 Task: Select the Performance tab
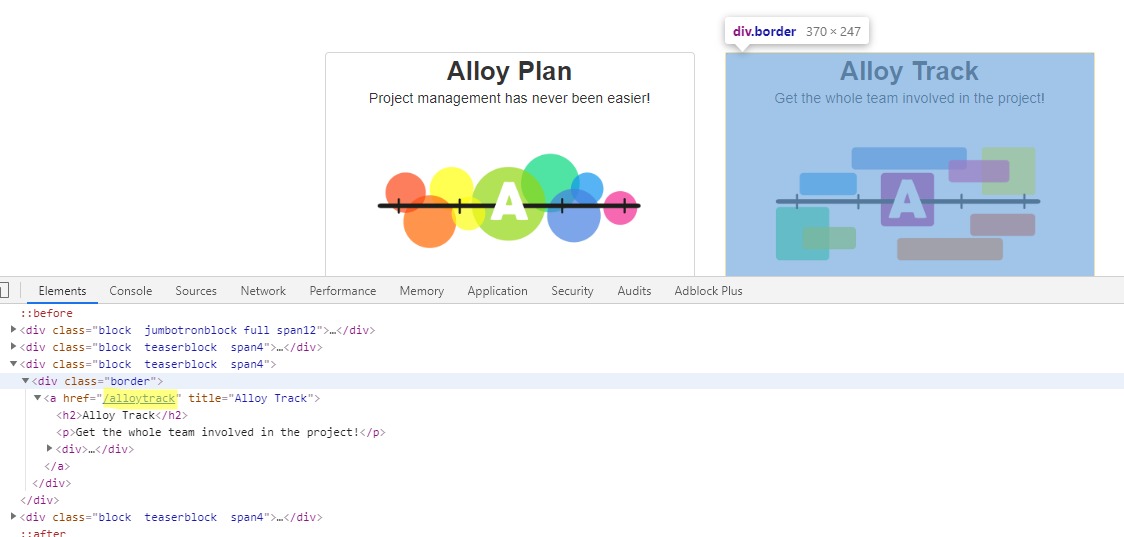point(343,291)
